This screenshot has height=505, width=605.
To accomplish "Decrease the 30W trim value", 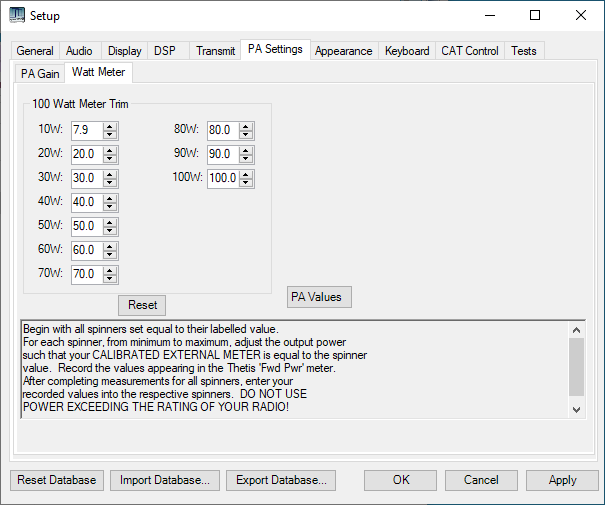I will pyautogui.click(x=110, y=182).
